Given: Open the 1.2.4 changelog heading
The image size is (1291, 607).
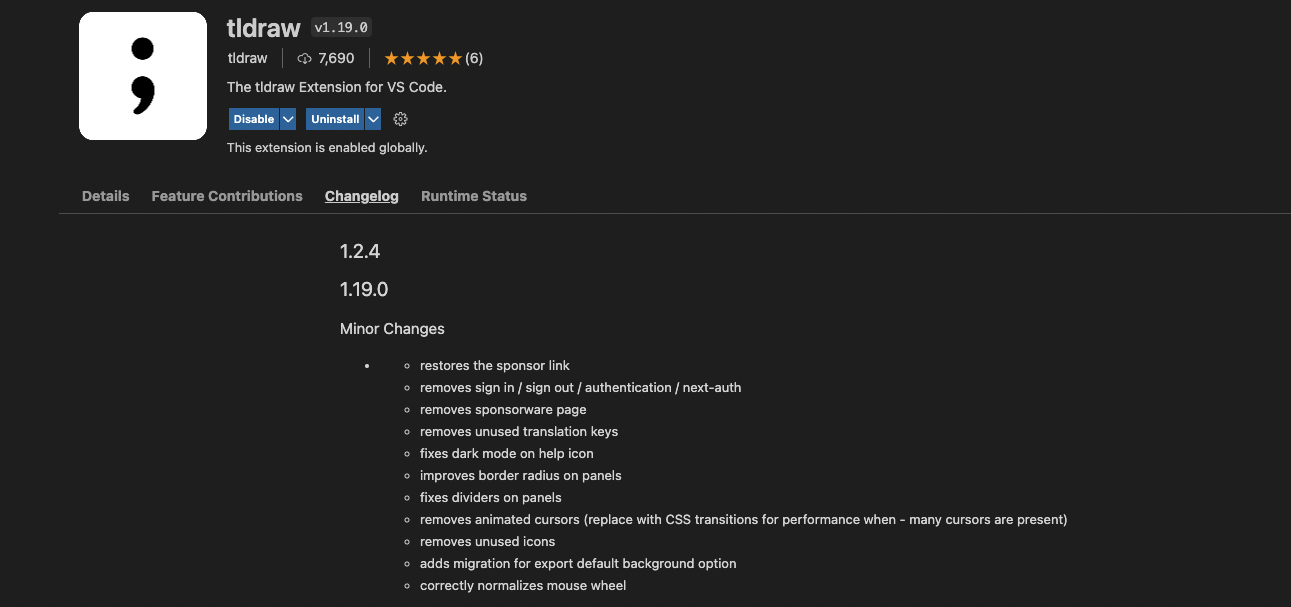Looking at the screenshot, I should tap(360, 251).
